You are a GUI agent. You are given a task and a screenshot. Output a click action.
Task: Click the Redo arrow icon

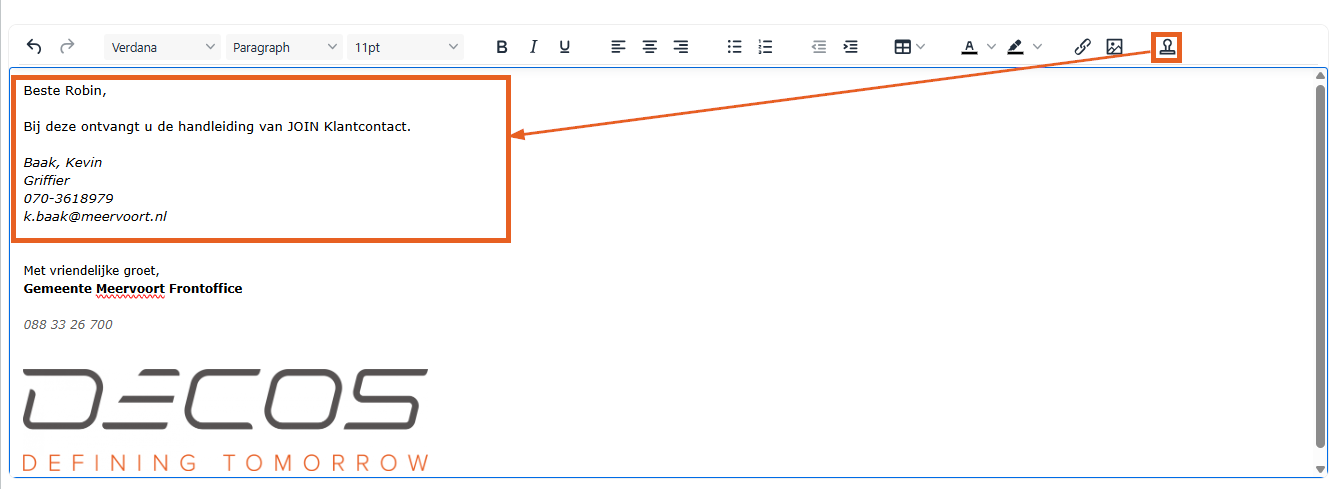[x=67, y=47]
